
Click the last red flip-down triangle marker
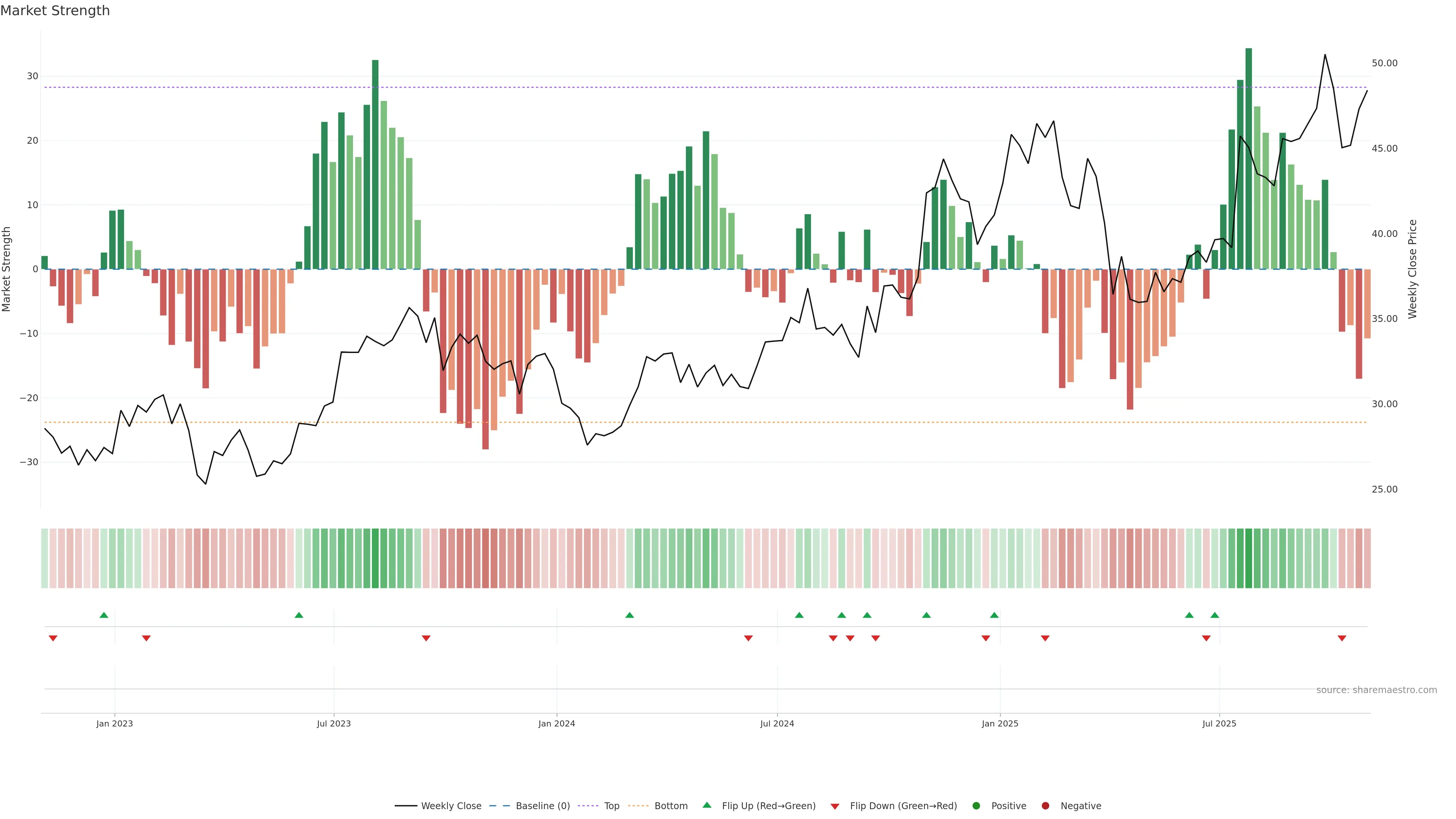point(1342,638)
